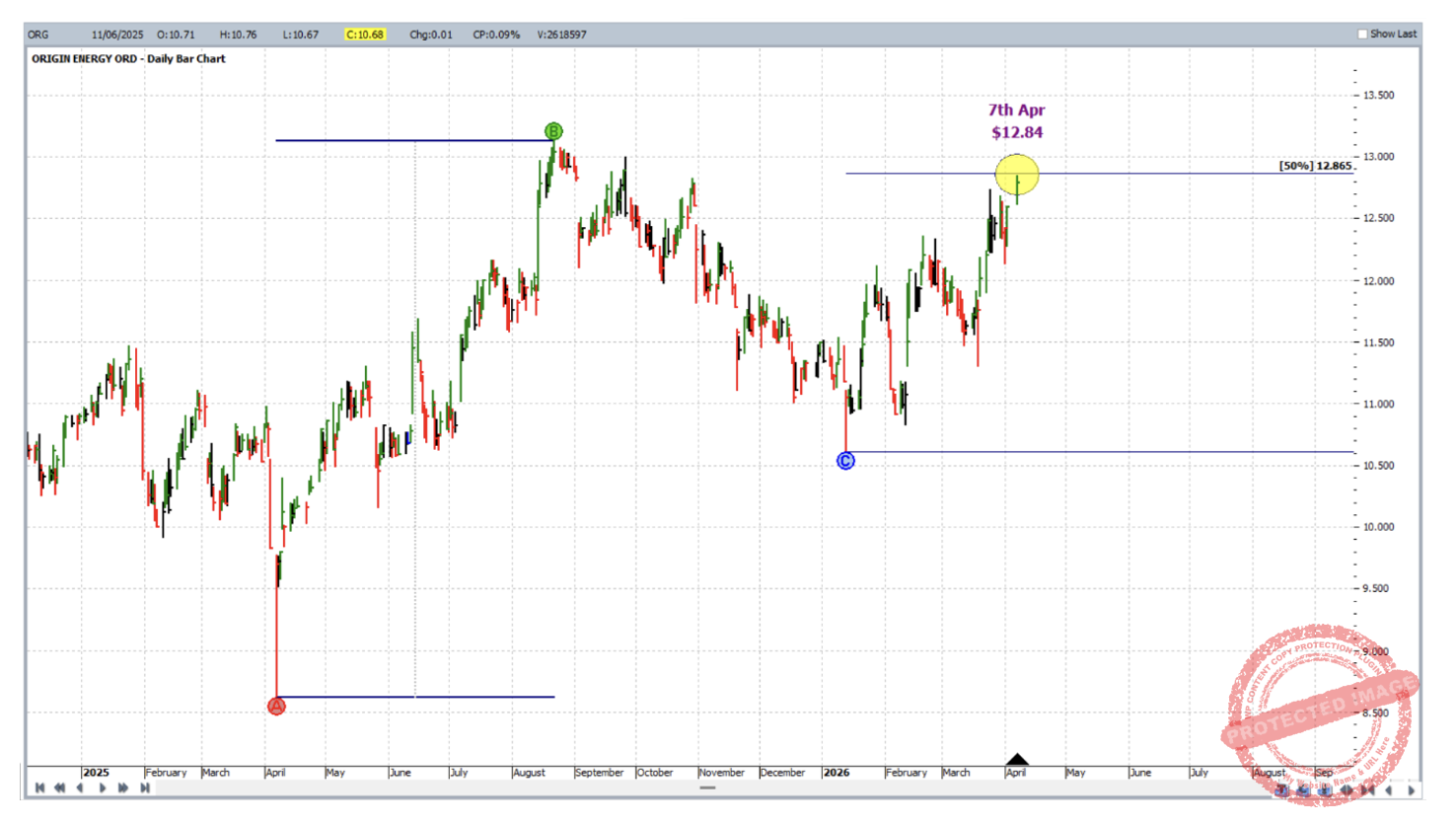Click the 13.500 price axis label

(1379, 96)
